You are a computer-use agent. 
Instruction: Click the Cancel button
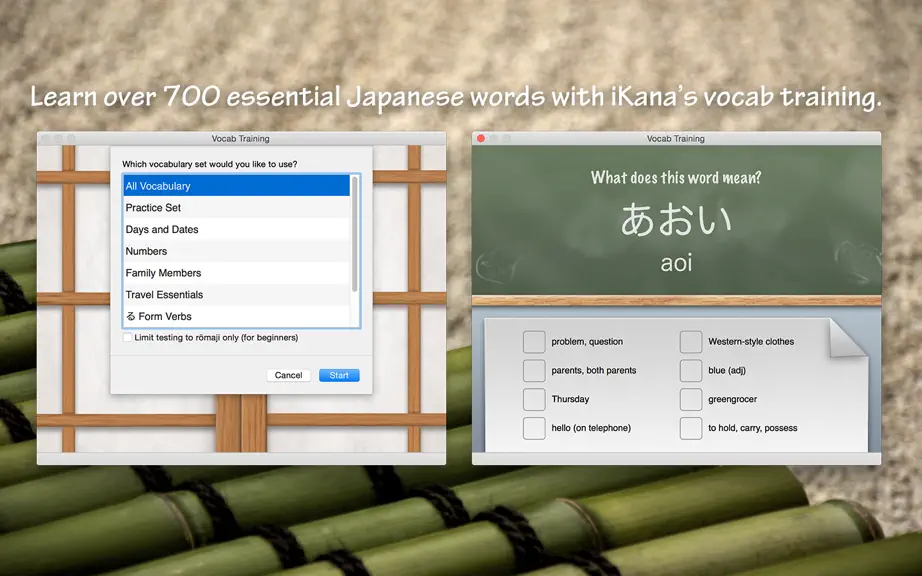pyautogui.click(x=288, y=375)
